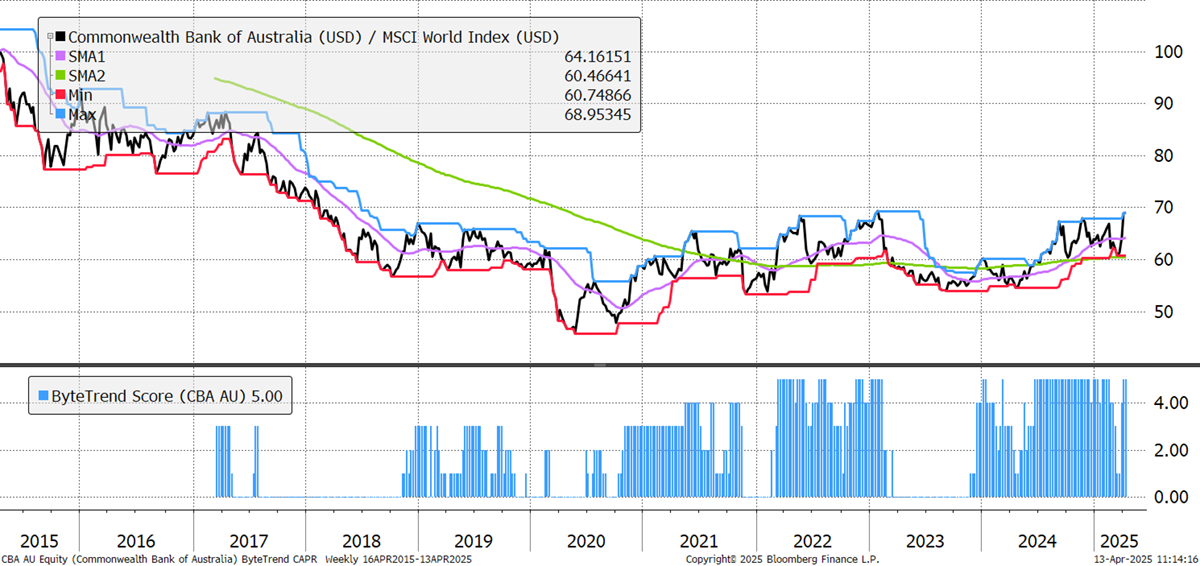Click the Min value 60.74866

[x=598, y=95]
